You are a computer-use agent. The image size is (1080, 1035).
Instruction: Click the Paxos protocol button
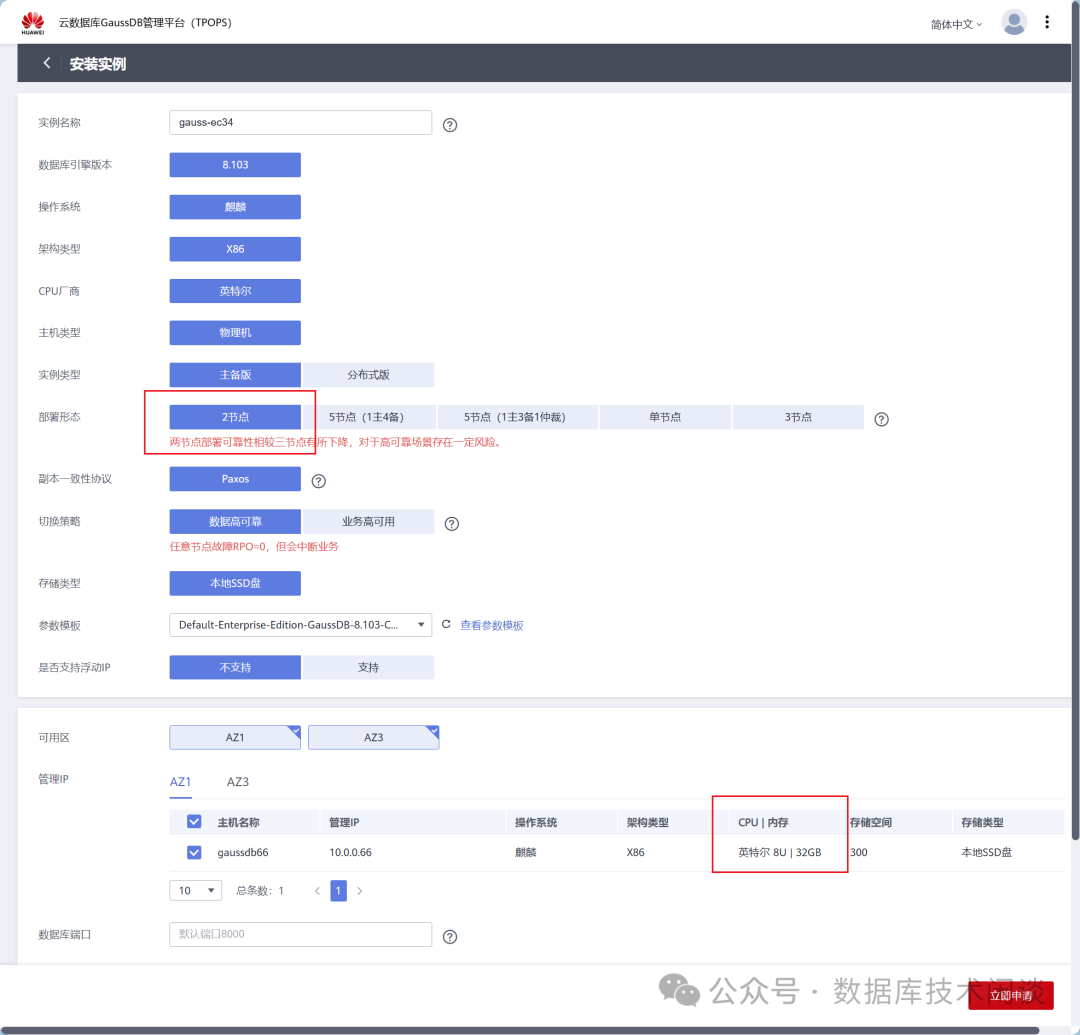coord(235,479)
